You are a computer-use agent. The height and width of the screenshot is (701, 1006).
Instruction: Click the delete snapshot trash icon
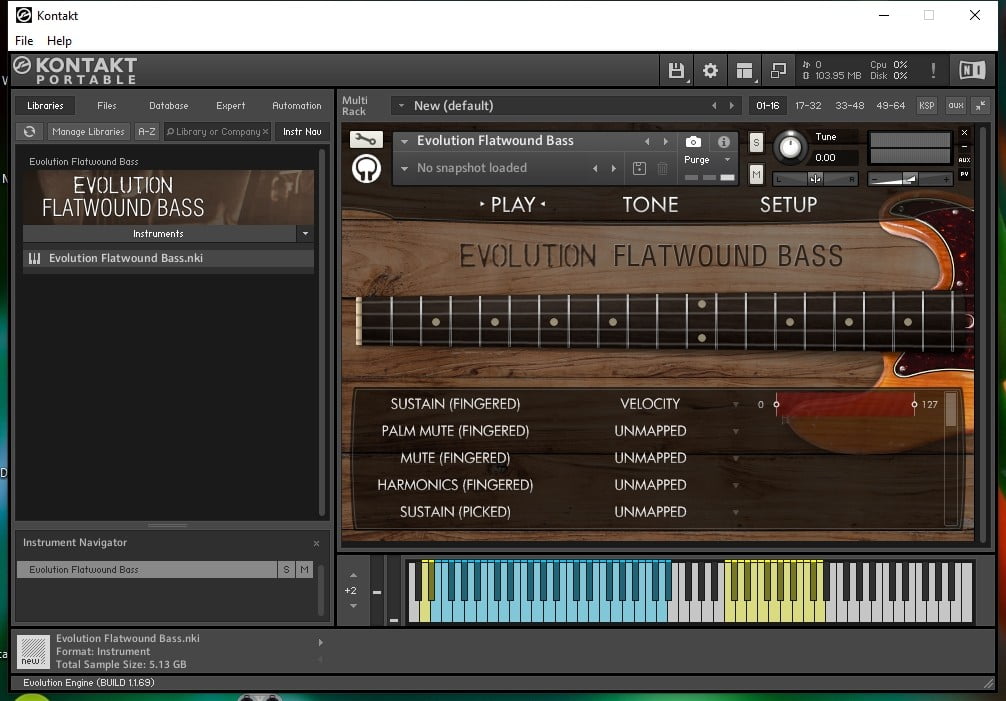click(663, 168)
